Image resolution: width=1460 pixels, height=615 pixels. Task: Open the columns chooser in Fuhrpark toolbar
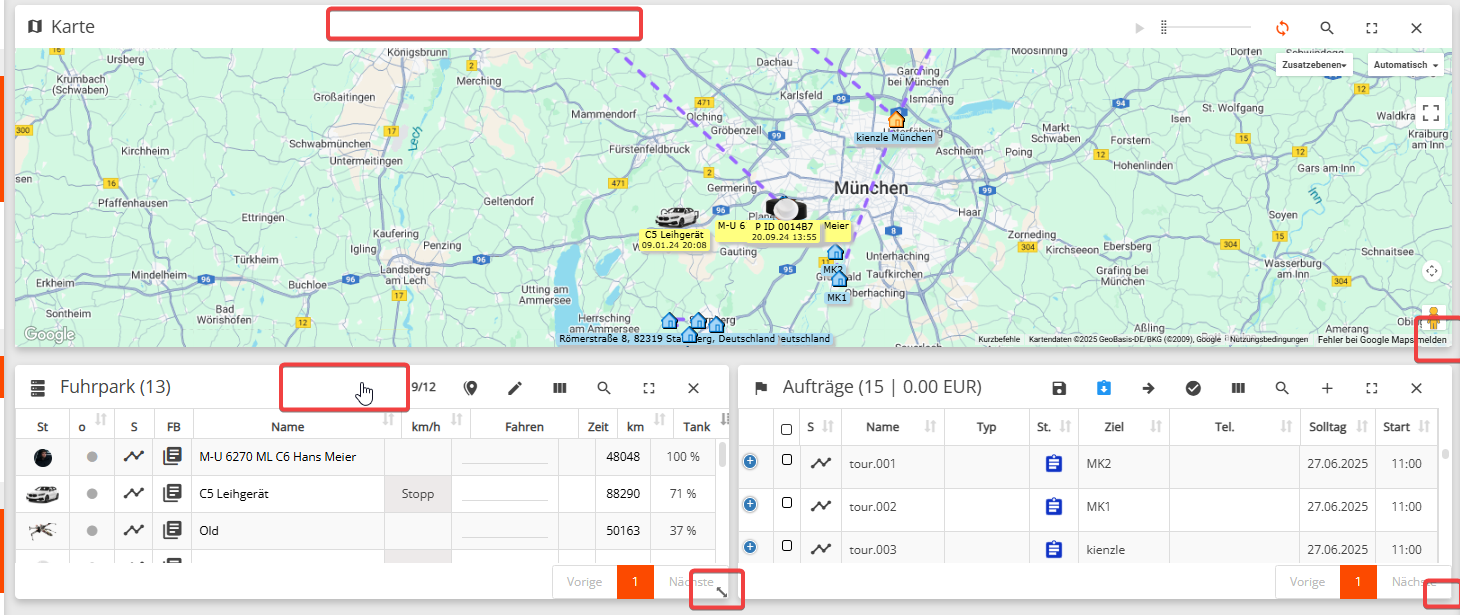pyautogui.click(x=560, y=388)
